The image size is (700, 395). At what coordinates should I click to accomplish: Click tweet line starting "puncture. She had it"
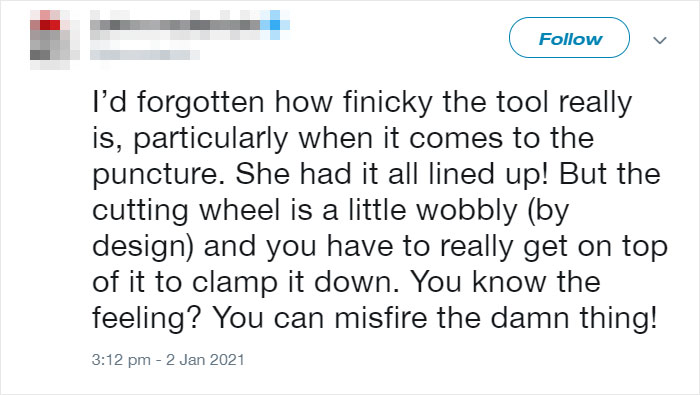[x=376, y=175]
